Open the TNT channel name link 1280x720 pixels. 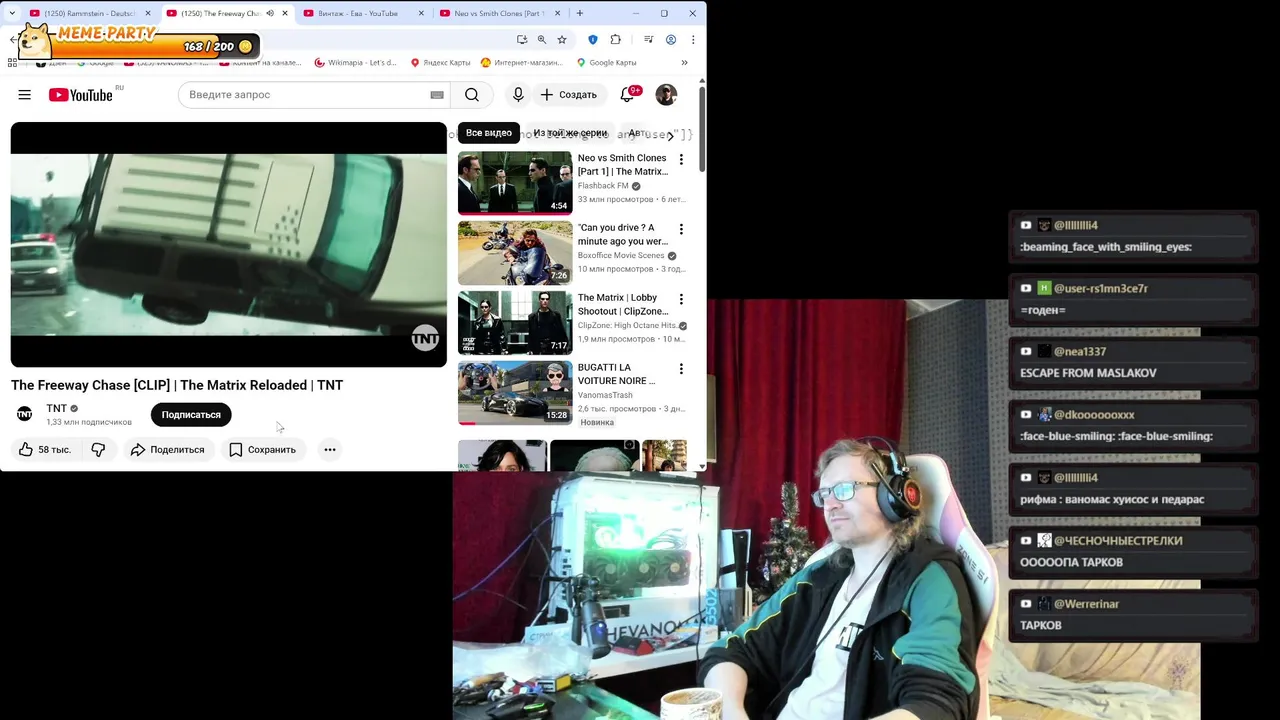[x=56, y=408]
